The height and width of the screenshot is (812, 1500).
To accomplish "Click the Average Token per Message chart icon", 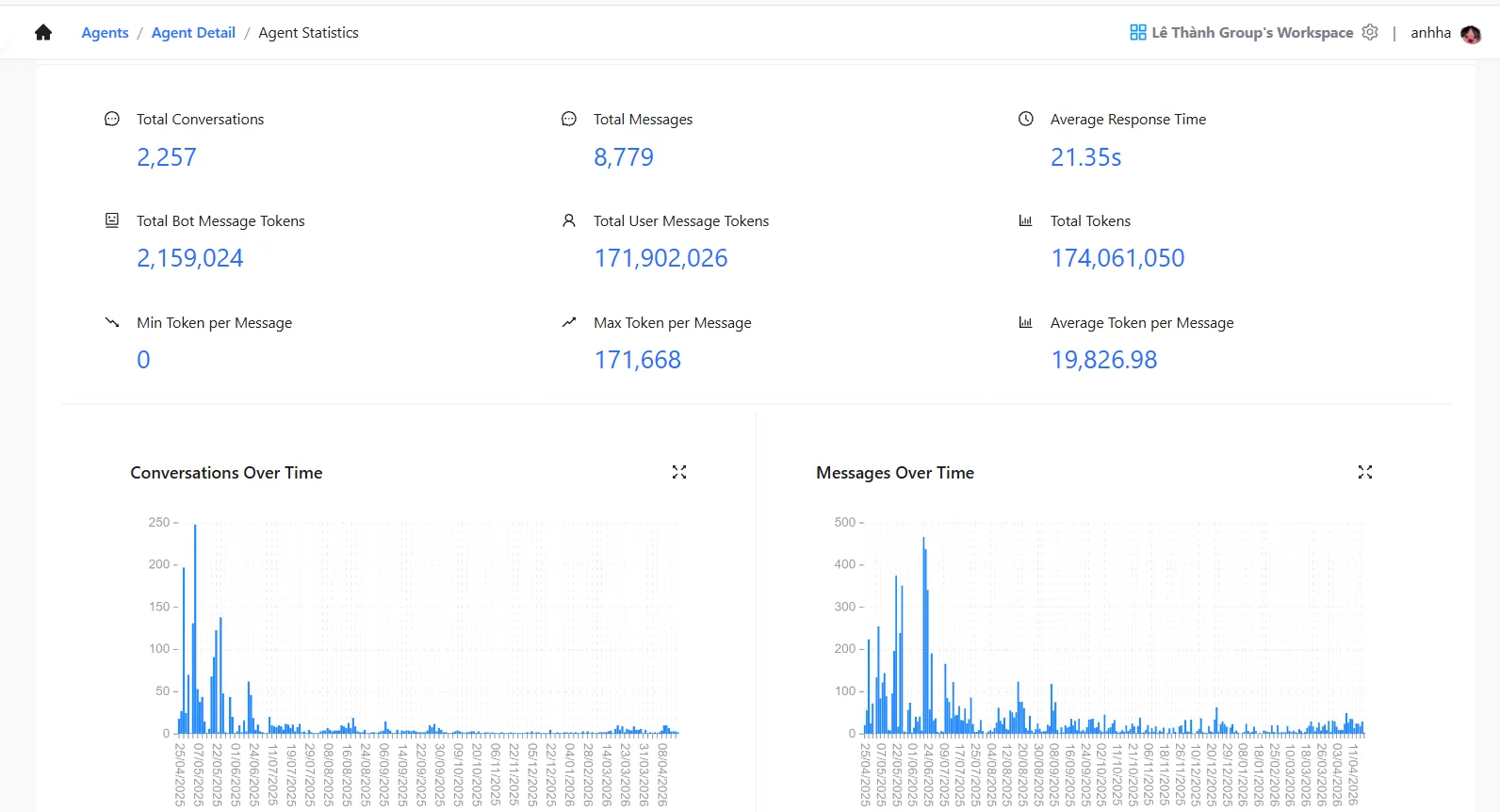I will (x=1026, y=322).
